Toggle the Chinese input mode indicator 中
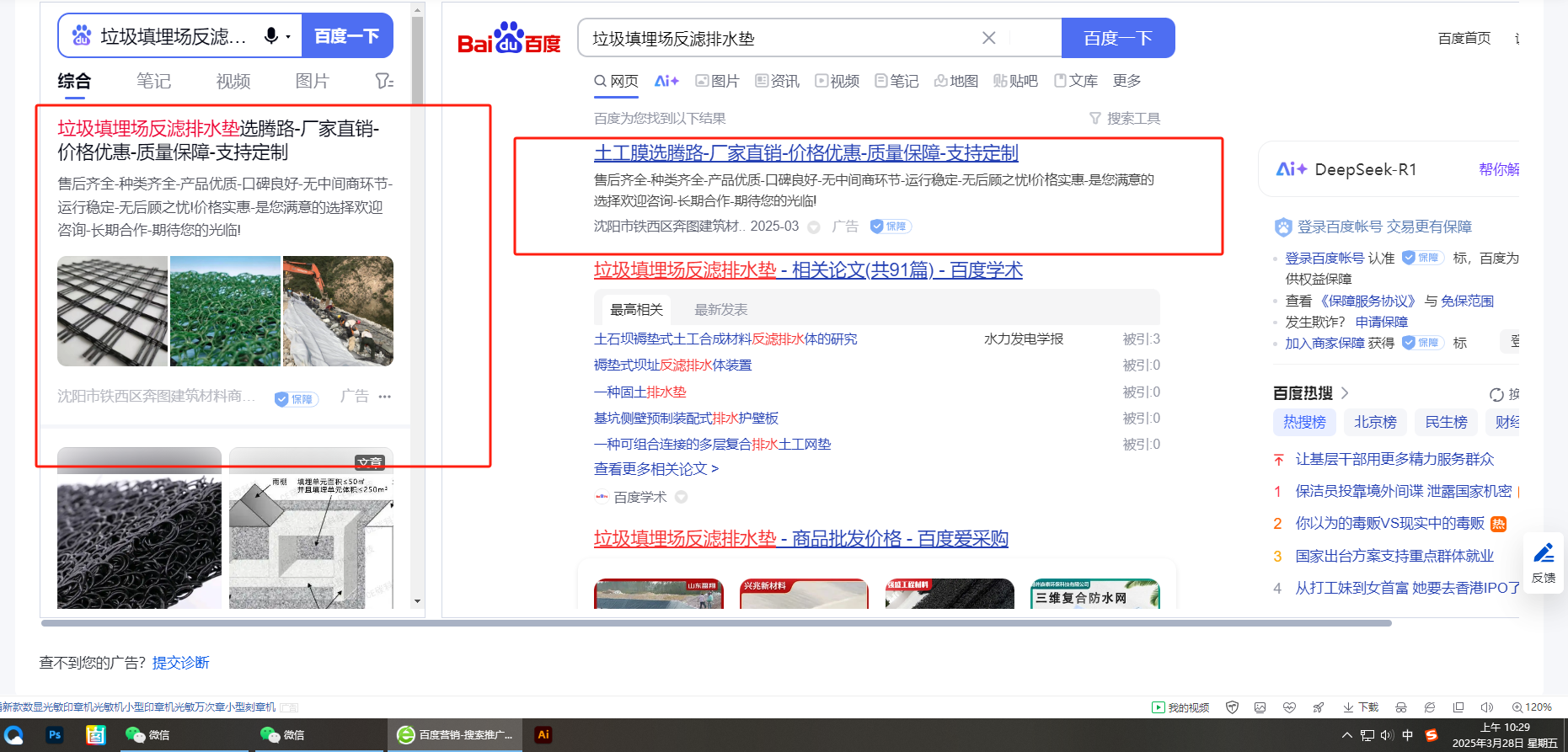 pyautogui.click(x=1407, y=735)
